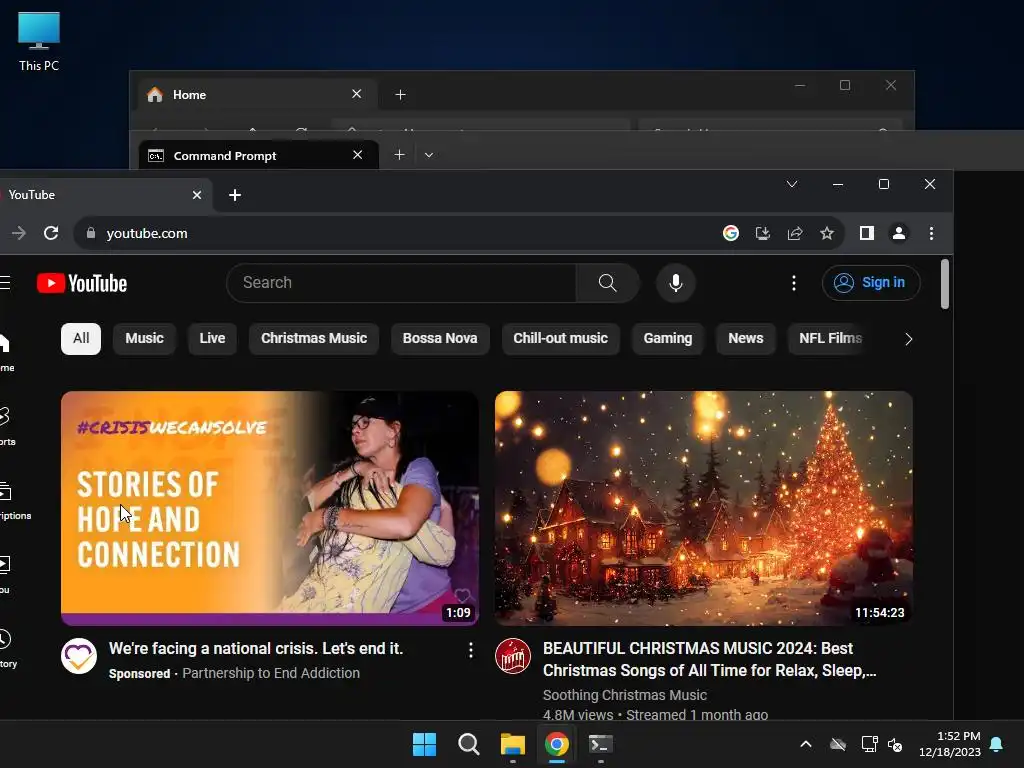Open the notification bell in tray
This screenshot has height=768, width=1024.
997,744
